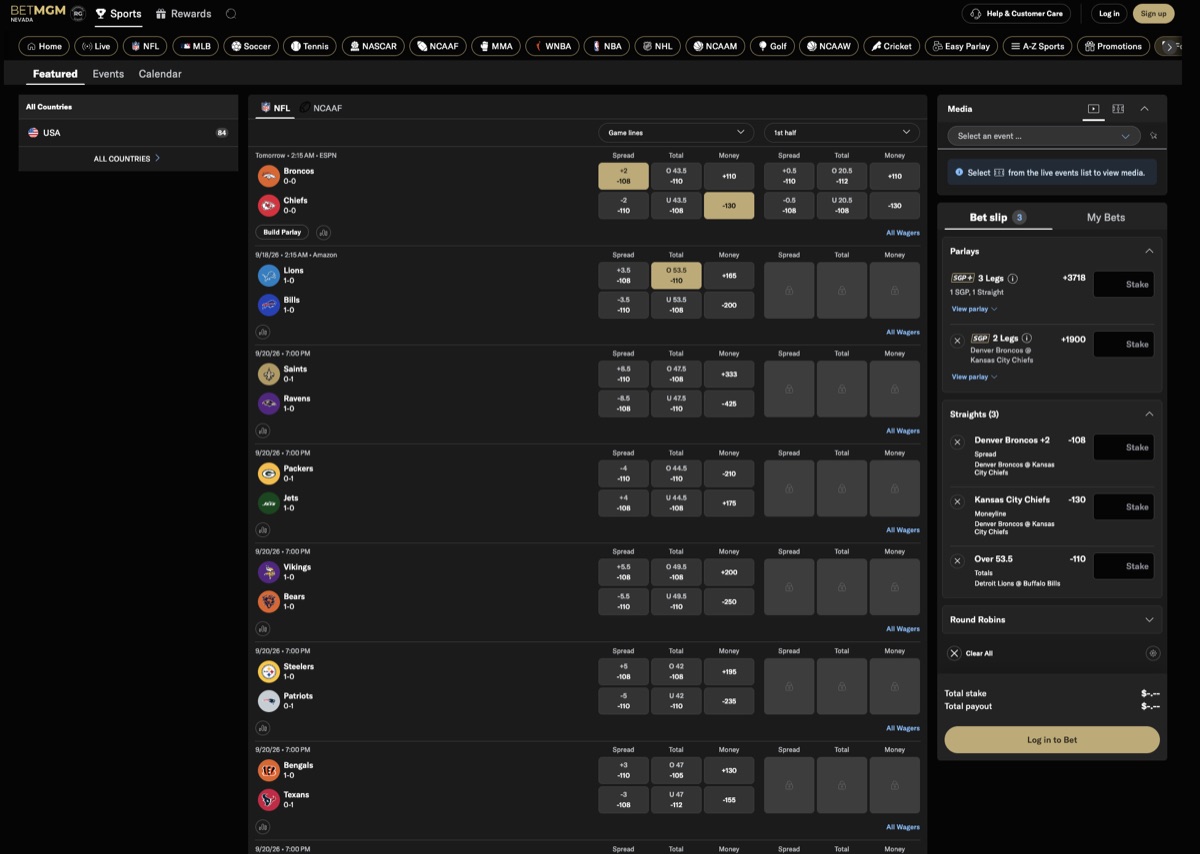Select Bills -200 moneyline

[x=729, y=305]
